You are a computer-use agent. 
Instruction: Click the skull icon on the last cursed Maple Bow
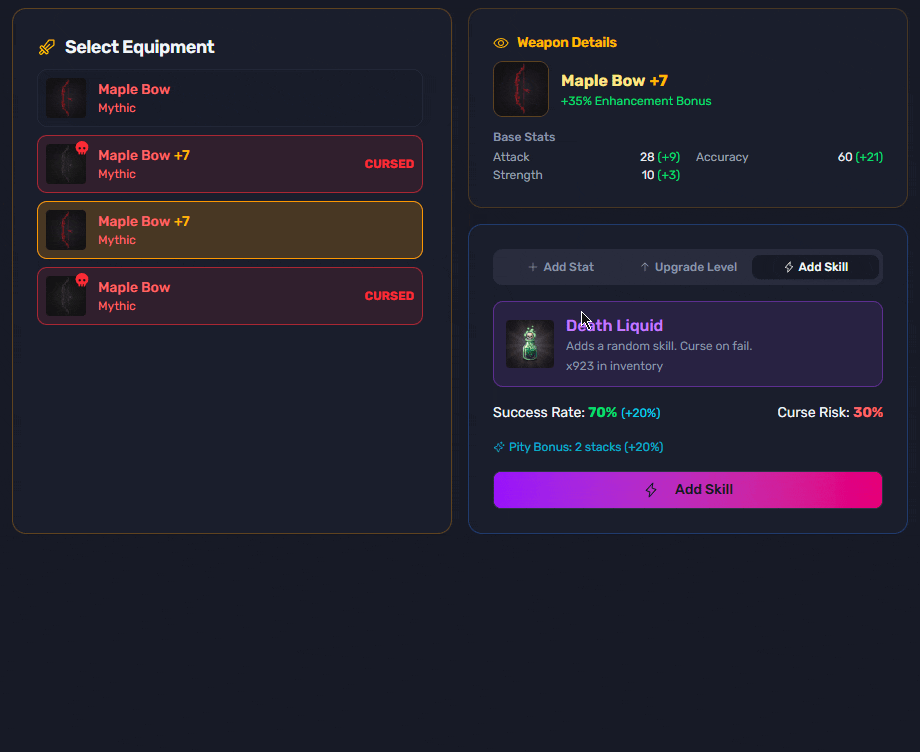[82, 280]
